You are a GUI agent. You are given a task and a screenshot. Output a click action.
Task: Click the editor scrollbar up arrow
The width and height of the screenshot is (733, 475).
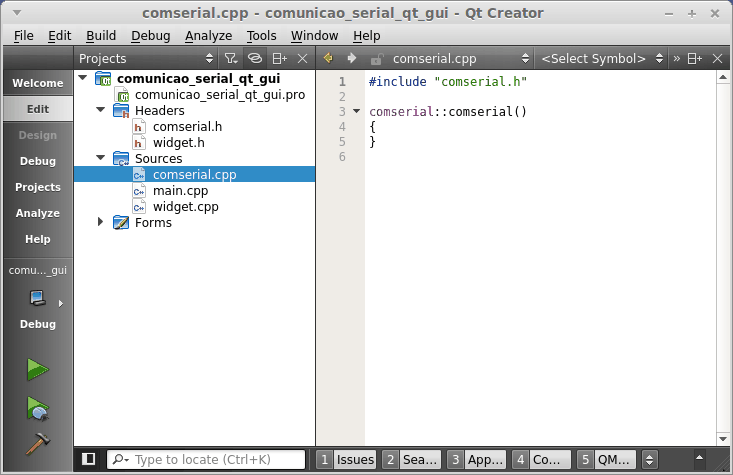(723, 77)
